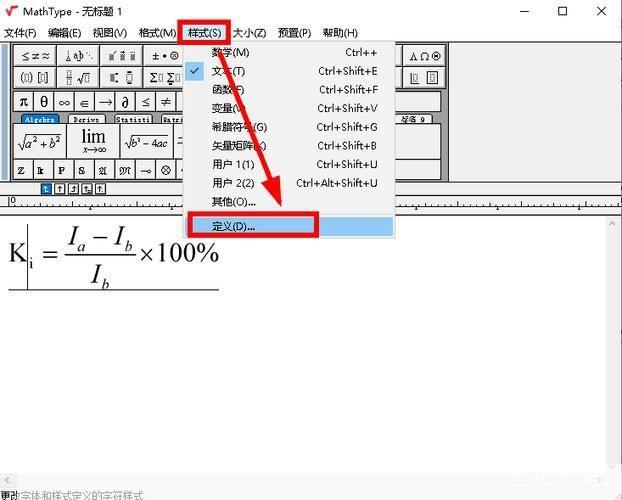The height and width of the screenshot is (500, 622).
Task: Open the embellishments palette
Action: tap(121, 56)
